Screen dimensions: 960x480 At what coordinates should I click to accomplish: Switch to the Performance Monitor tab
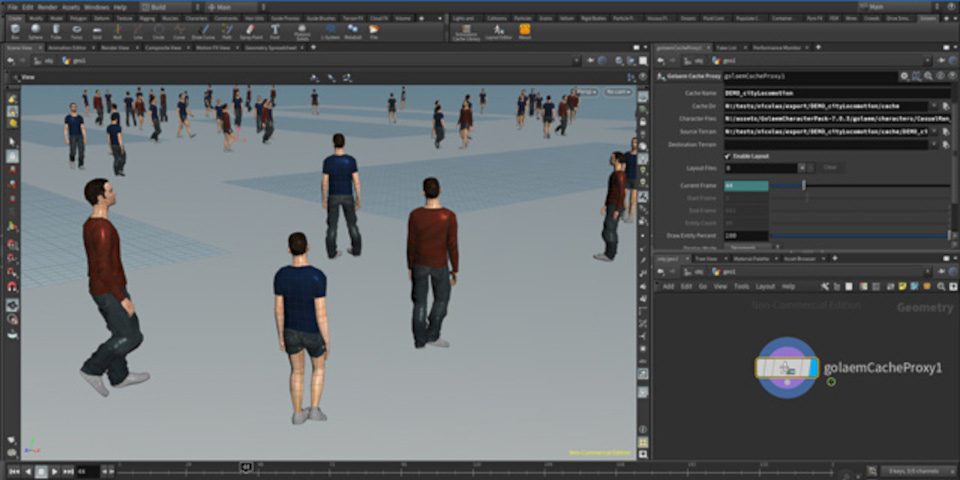pos(776,47)
